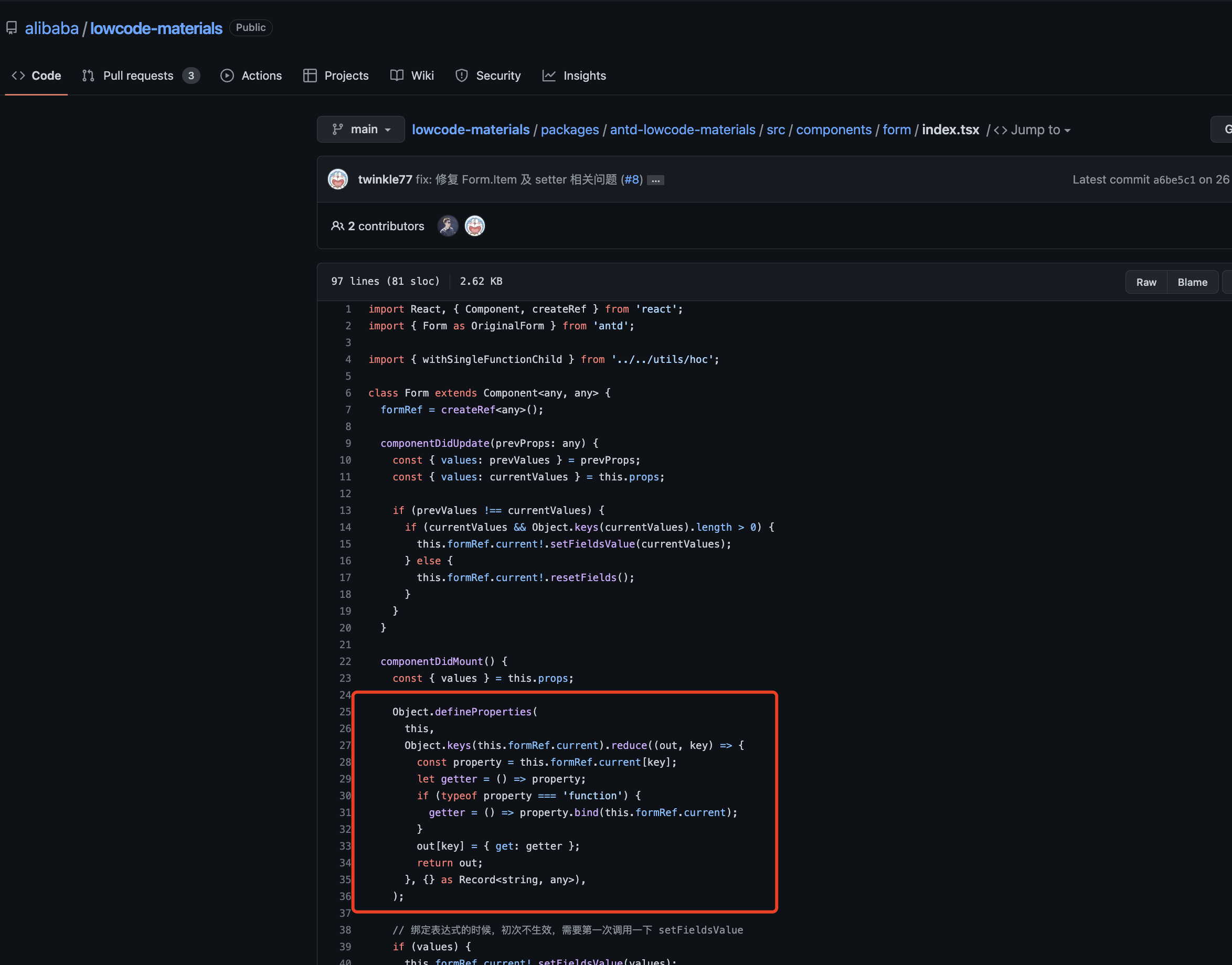
Task: Click the Security shield icon
Action: coord(461,75)
